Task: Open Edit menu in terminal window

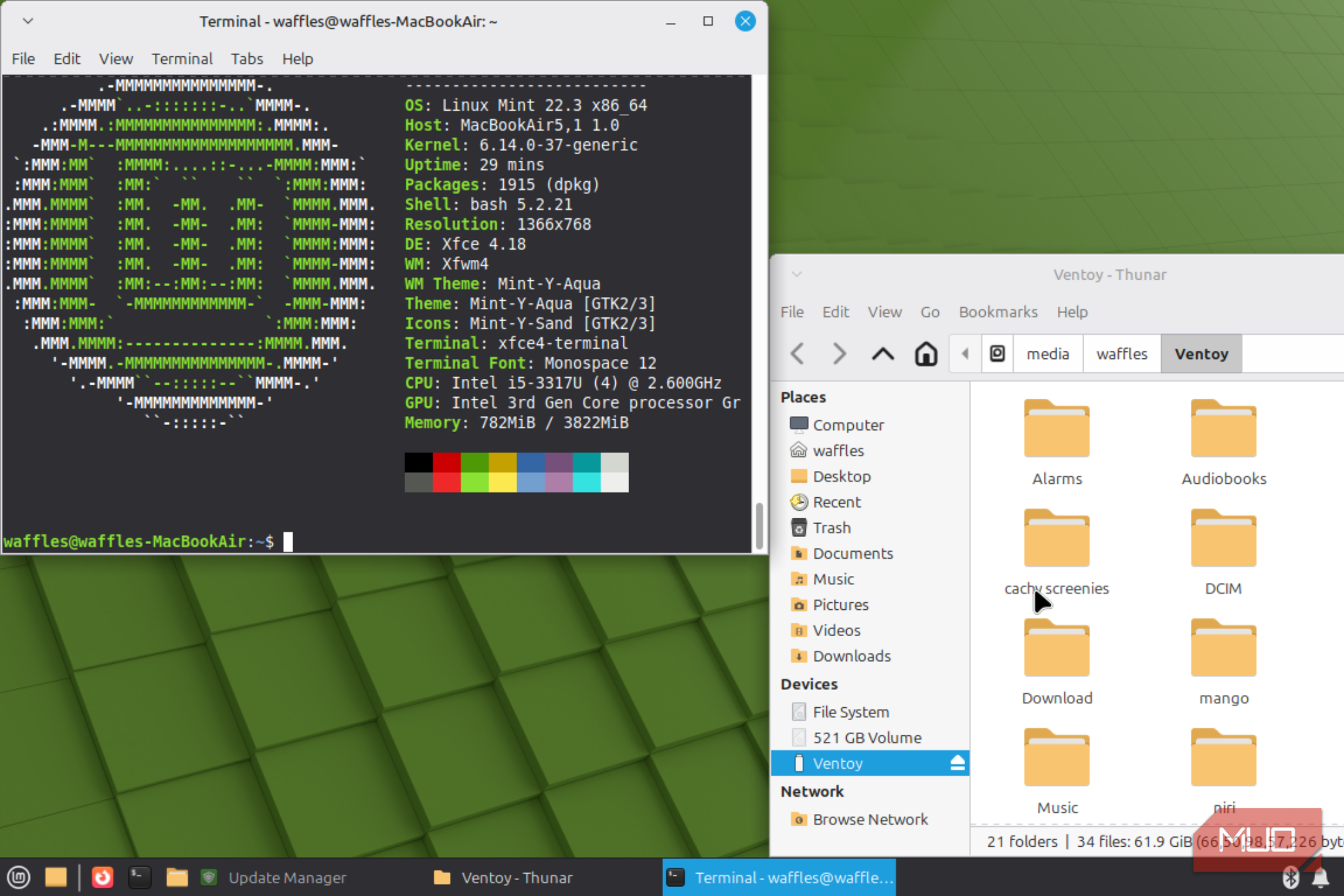Action: pyautogui.click(x=67, y=59)
